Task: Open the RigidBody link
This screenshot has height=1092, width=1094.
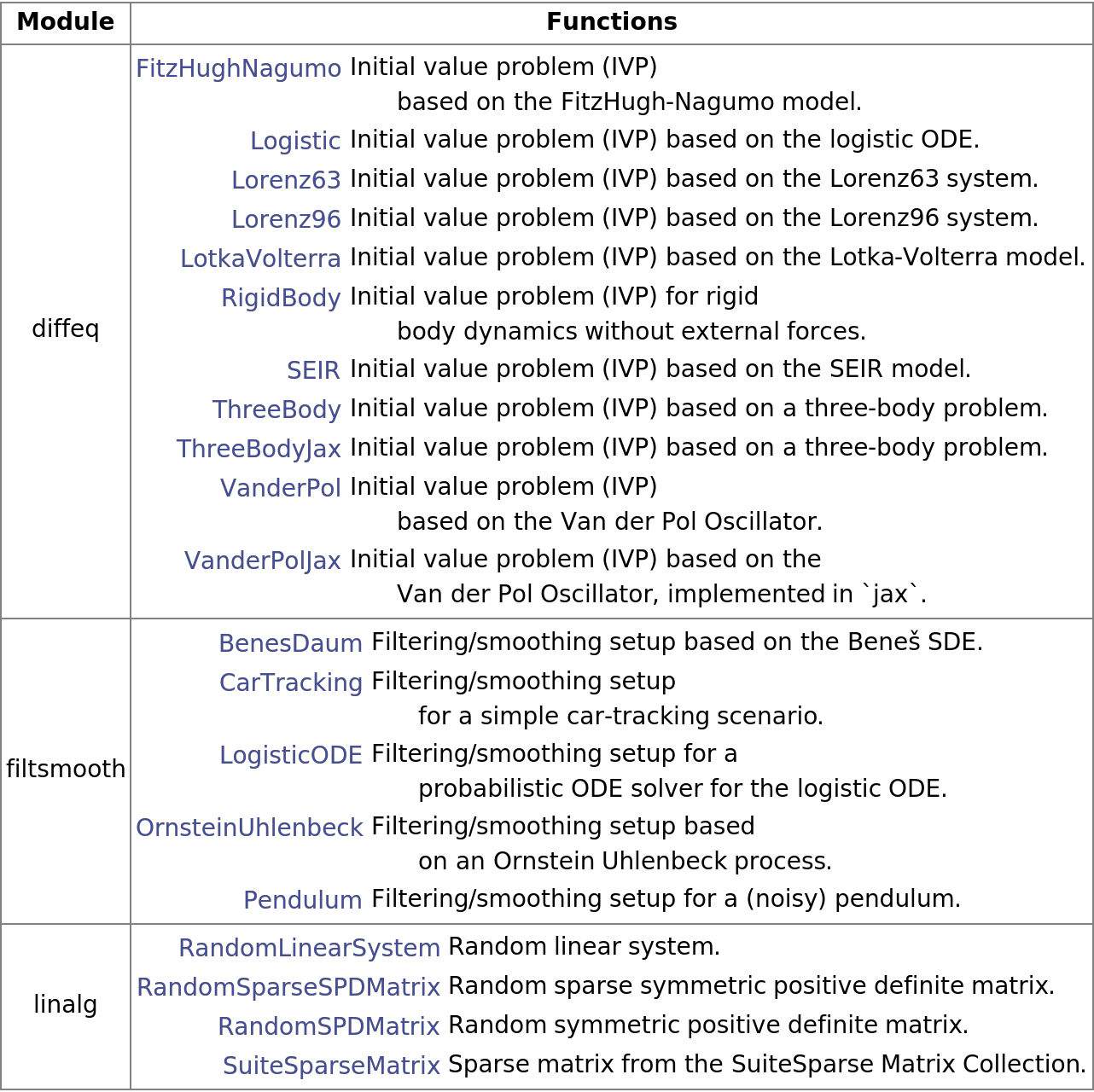Action: coord(281,299)
